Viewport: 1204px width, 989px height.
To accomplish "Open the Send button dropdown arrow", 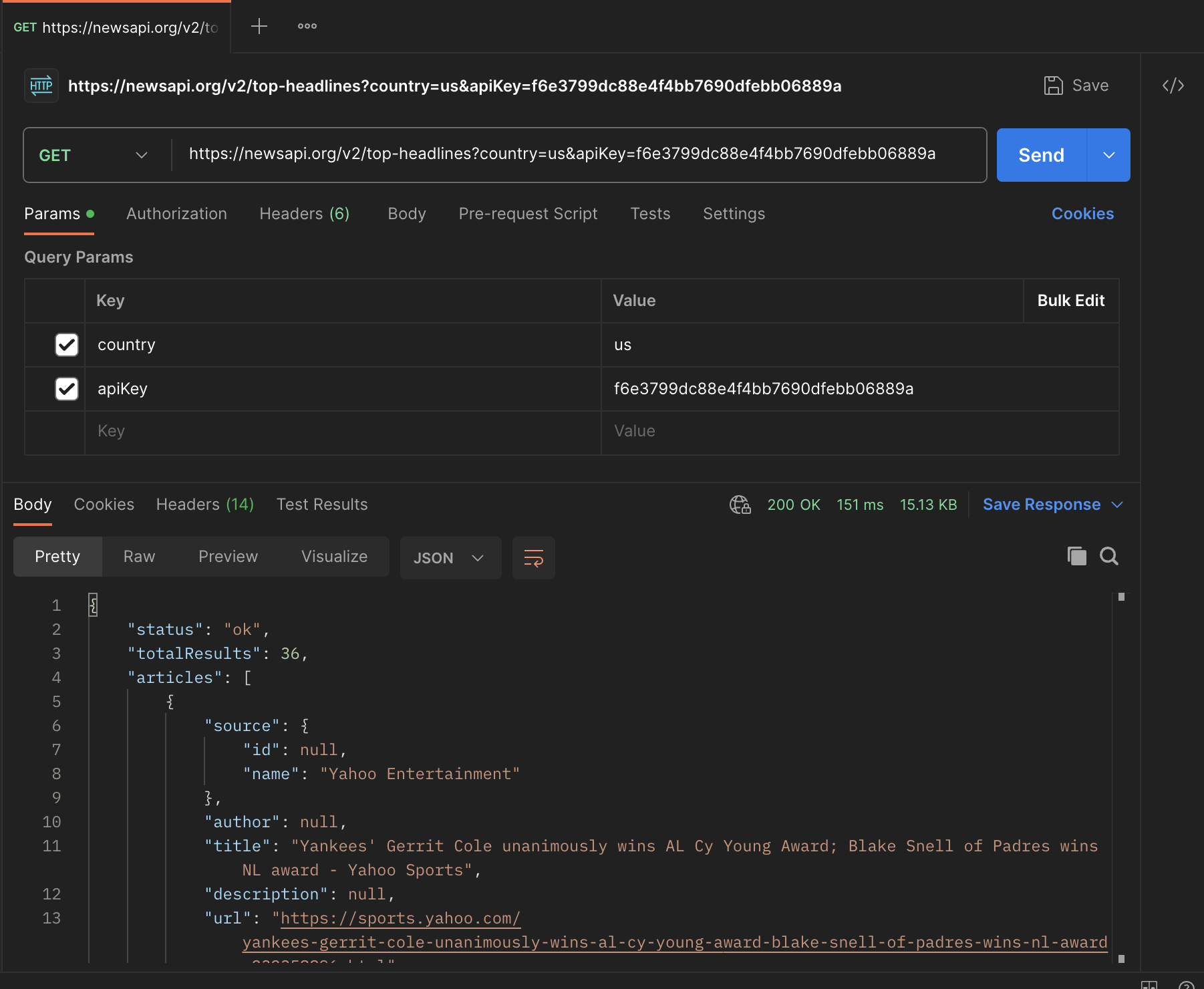I will [1108, 154].
